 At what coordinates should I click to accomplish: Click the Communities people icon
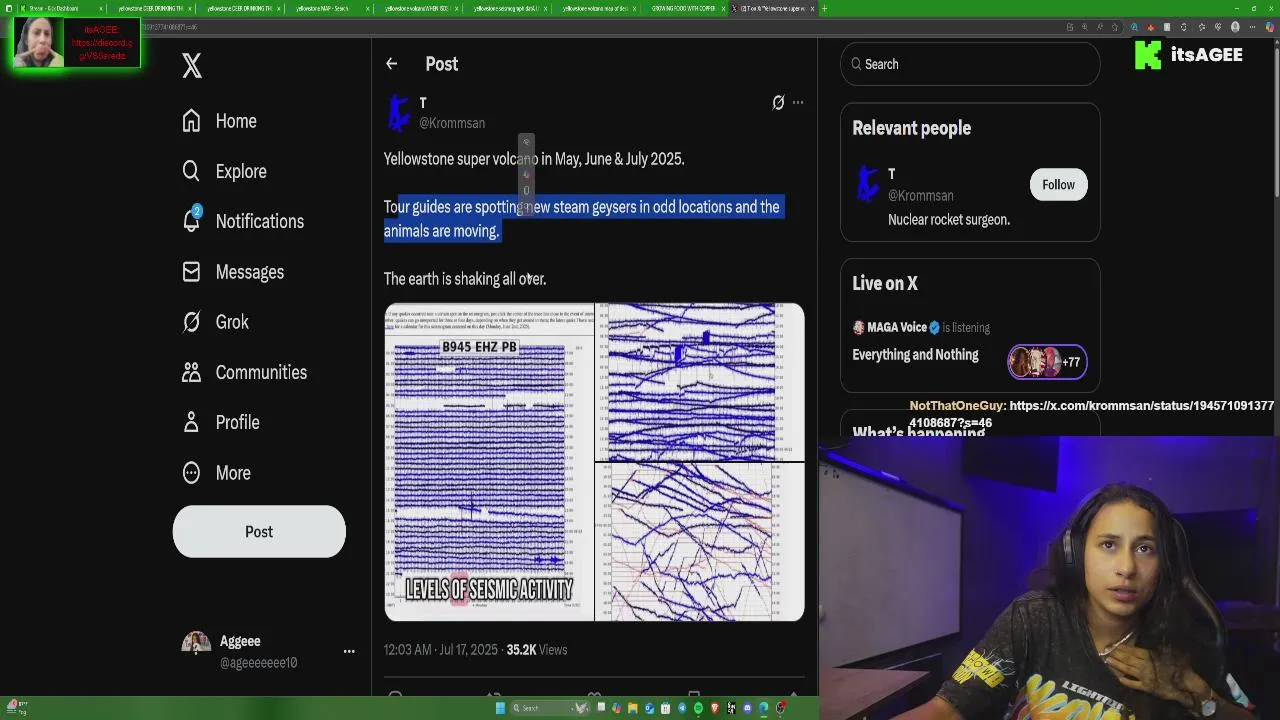(191, 372)
